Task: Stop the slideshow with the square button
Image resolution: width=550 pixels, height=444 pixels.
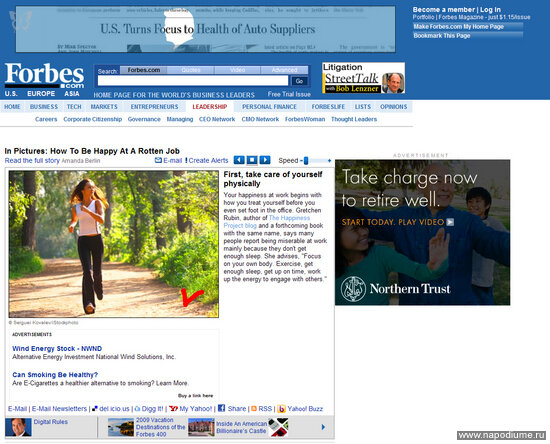Action: (252, 160)
